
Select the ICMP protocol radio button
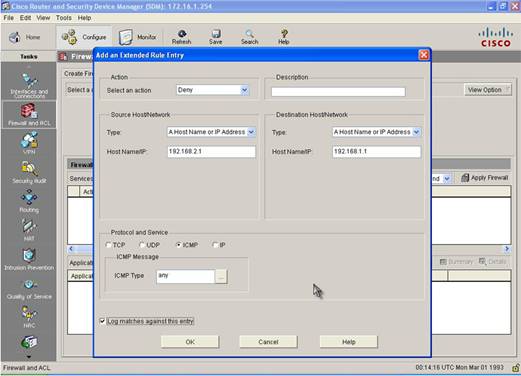(x=179, y=245)
